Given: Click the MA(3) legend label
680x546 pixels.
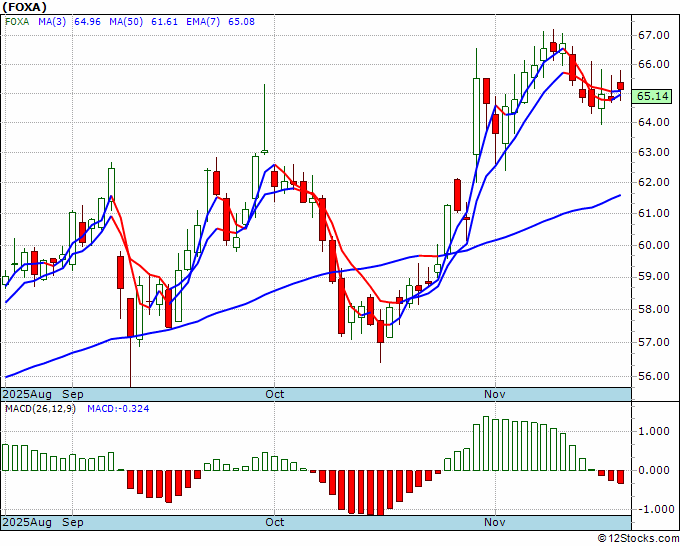Looking at the screenshot, I should [x=52, y=22].
